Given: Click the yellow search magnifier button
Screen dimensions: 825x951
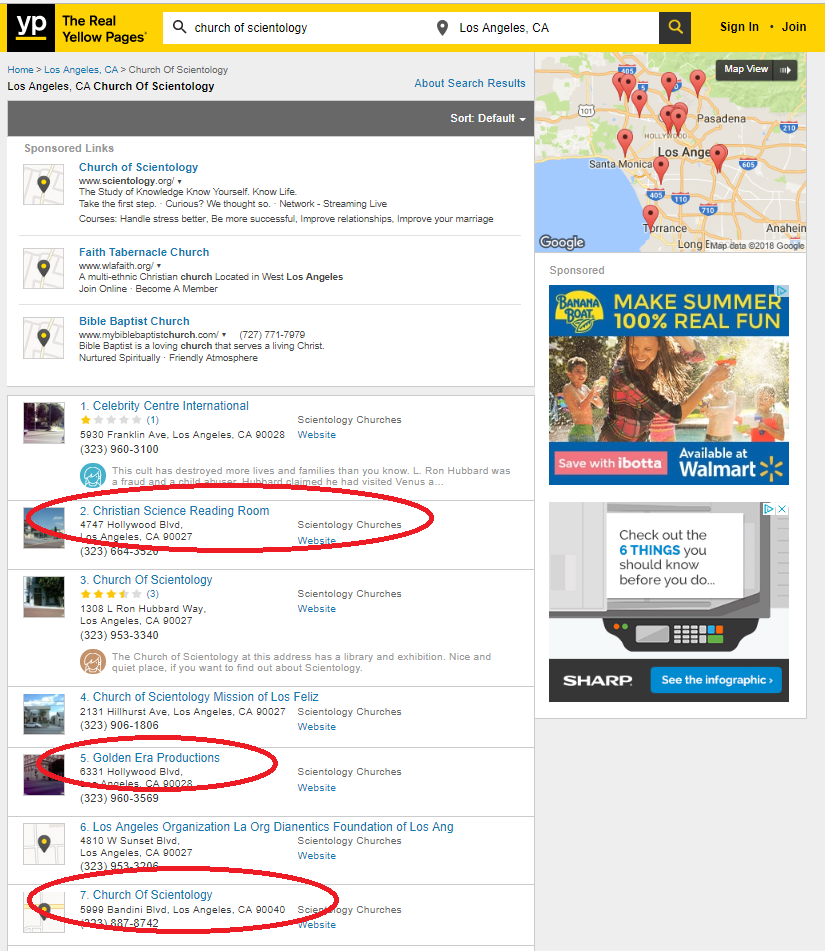Looking at the screenshot, I should point(675,27).
